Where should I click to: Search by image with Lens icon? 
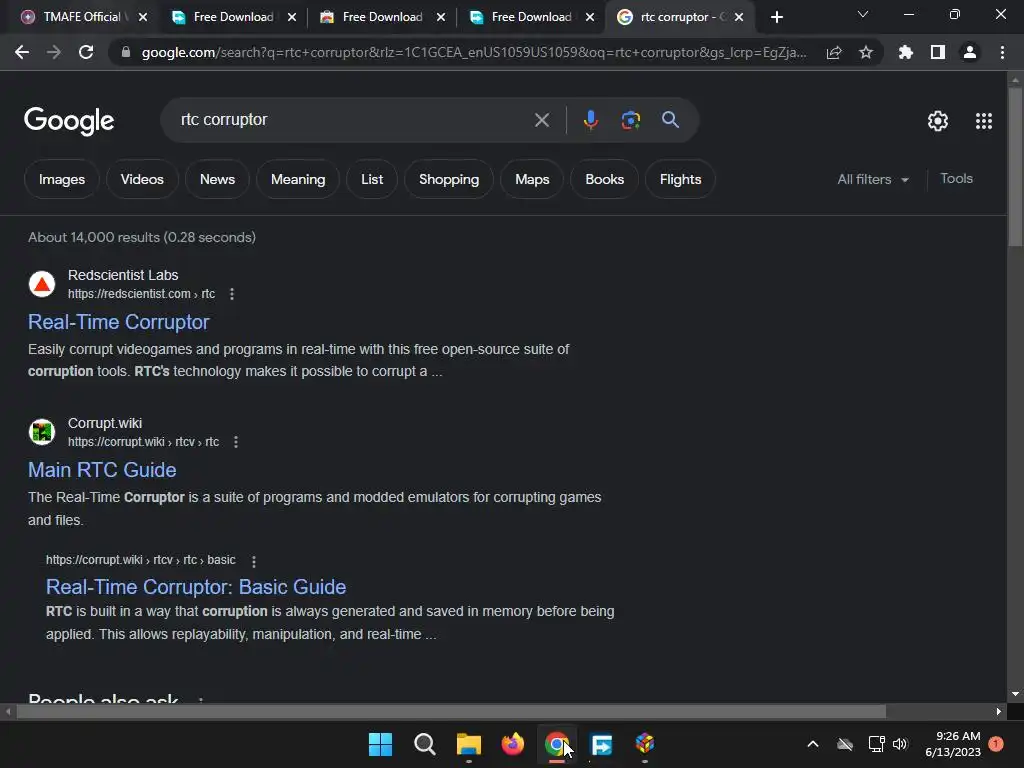(630, 120)
